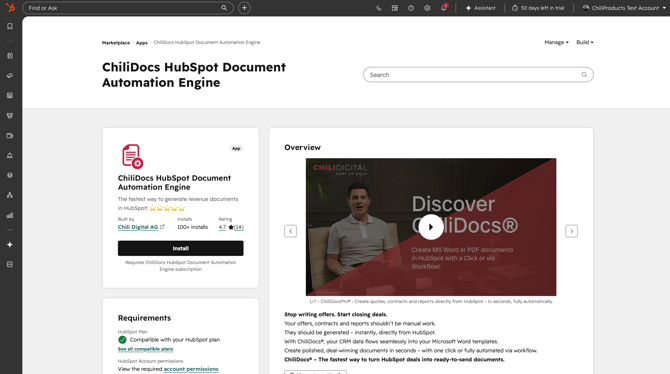Open the phone calling icon

379,8
